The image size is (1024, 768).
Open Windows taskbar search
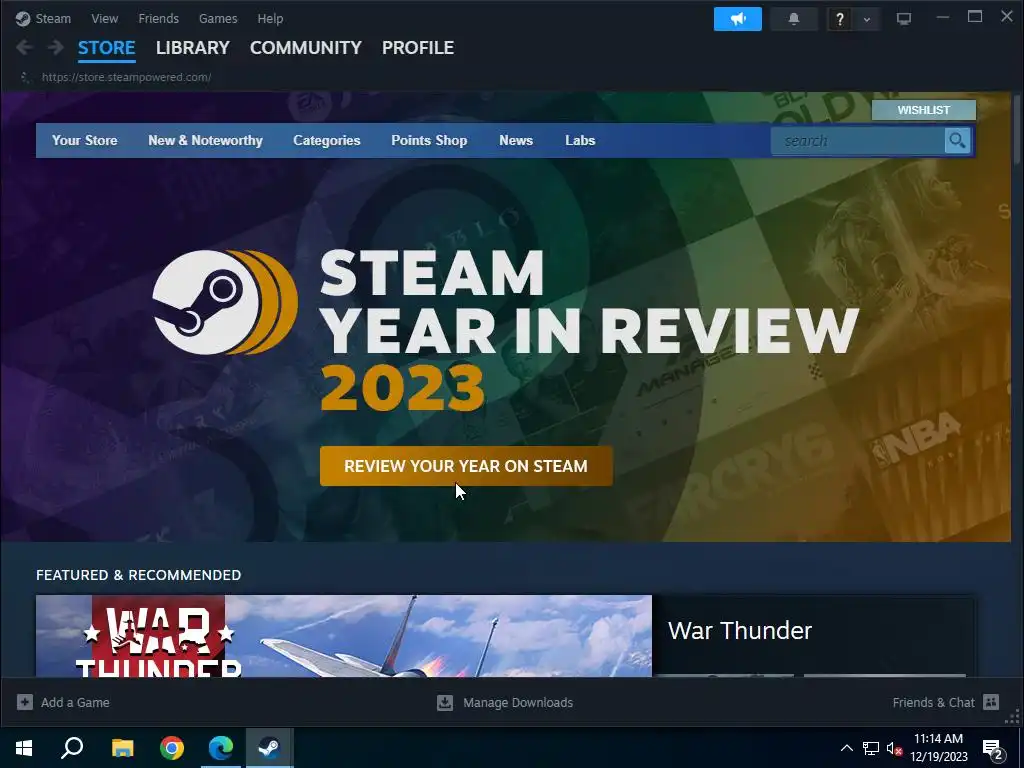tap(72, 747)
